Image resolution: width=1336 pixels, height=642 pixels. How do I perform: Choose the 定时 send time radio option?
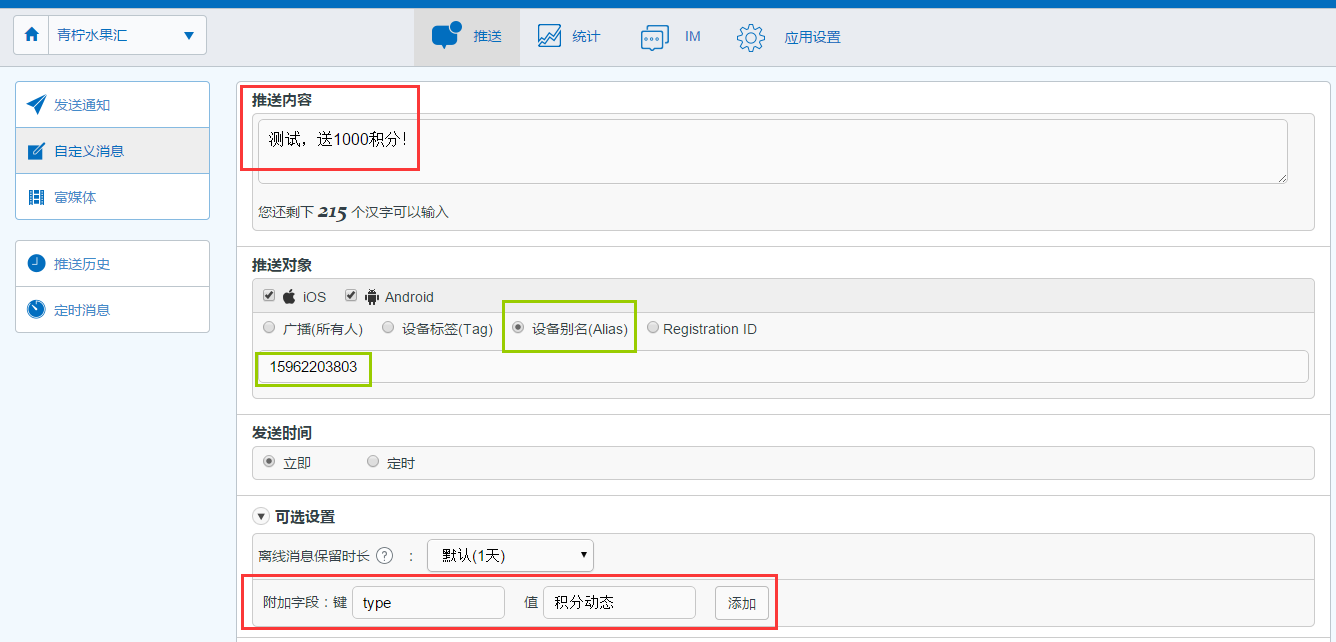click(x=373, y=462)
